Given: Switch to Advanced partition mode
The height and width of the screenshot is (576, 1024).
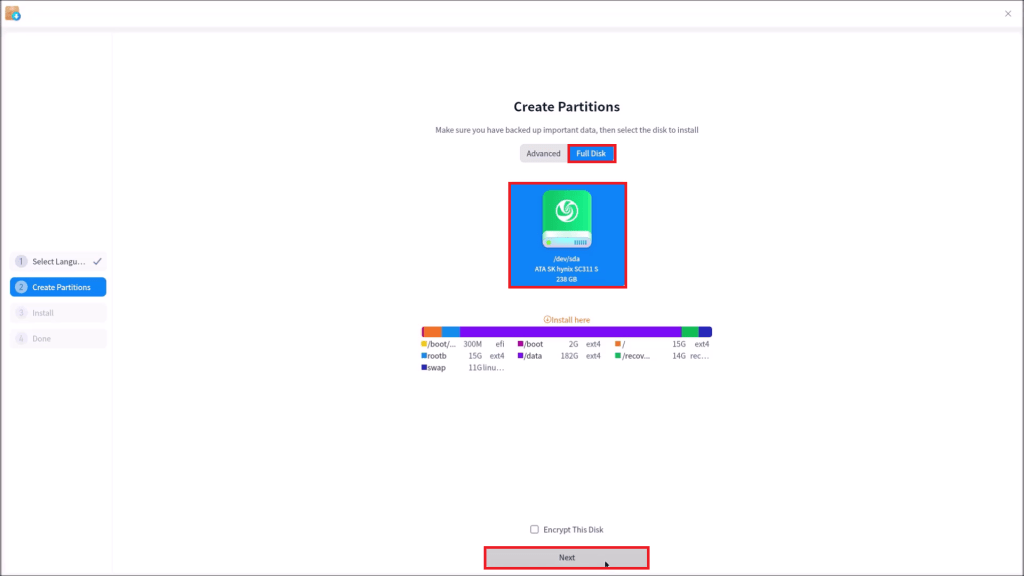Looking at the screenshot, I should click(x=543, y=153).
